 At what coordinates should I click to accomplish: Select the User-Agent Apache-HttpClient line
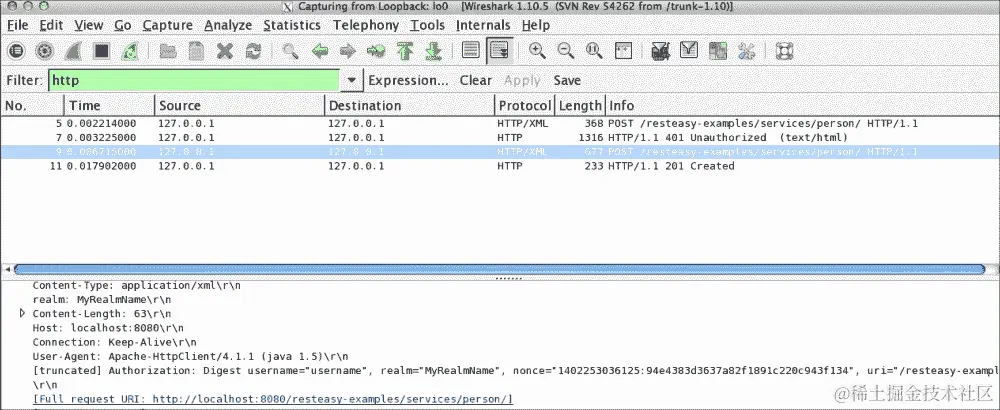pos(191,355)
